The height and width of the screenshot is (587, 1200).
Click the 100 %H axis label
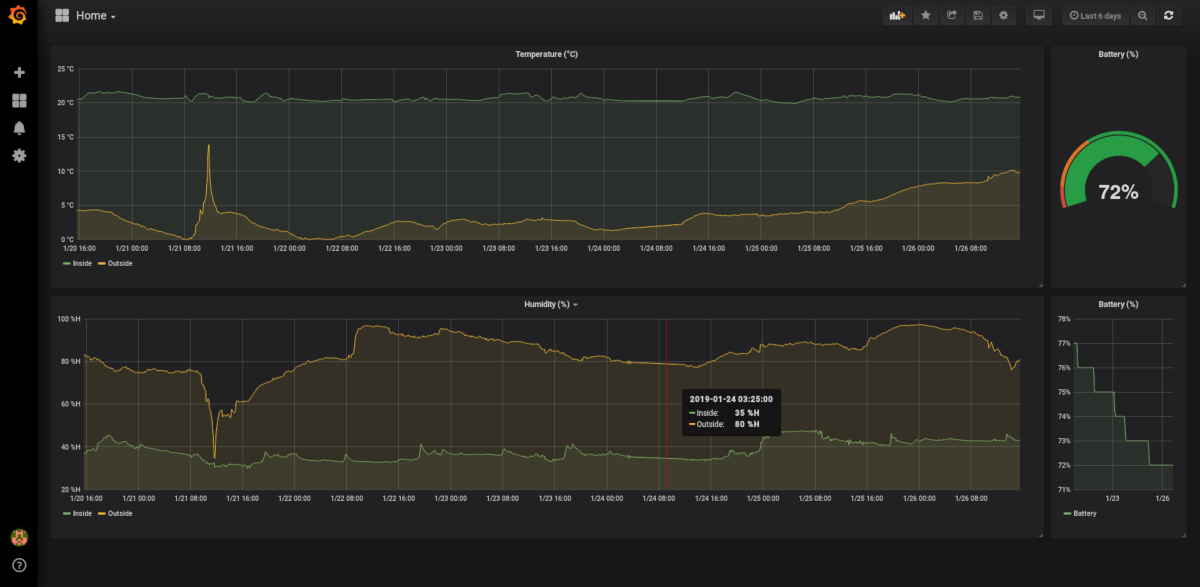click(x=69, y=319)
